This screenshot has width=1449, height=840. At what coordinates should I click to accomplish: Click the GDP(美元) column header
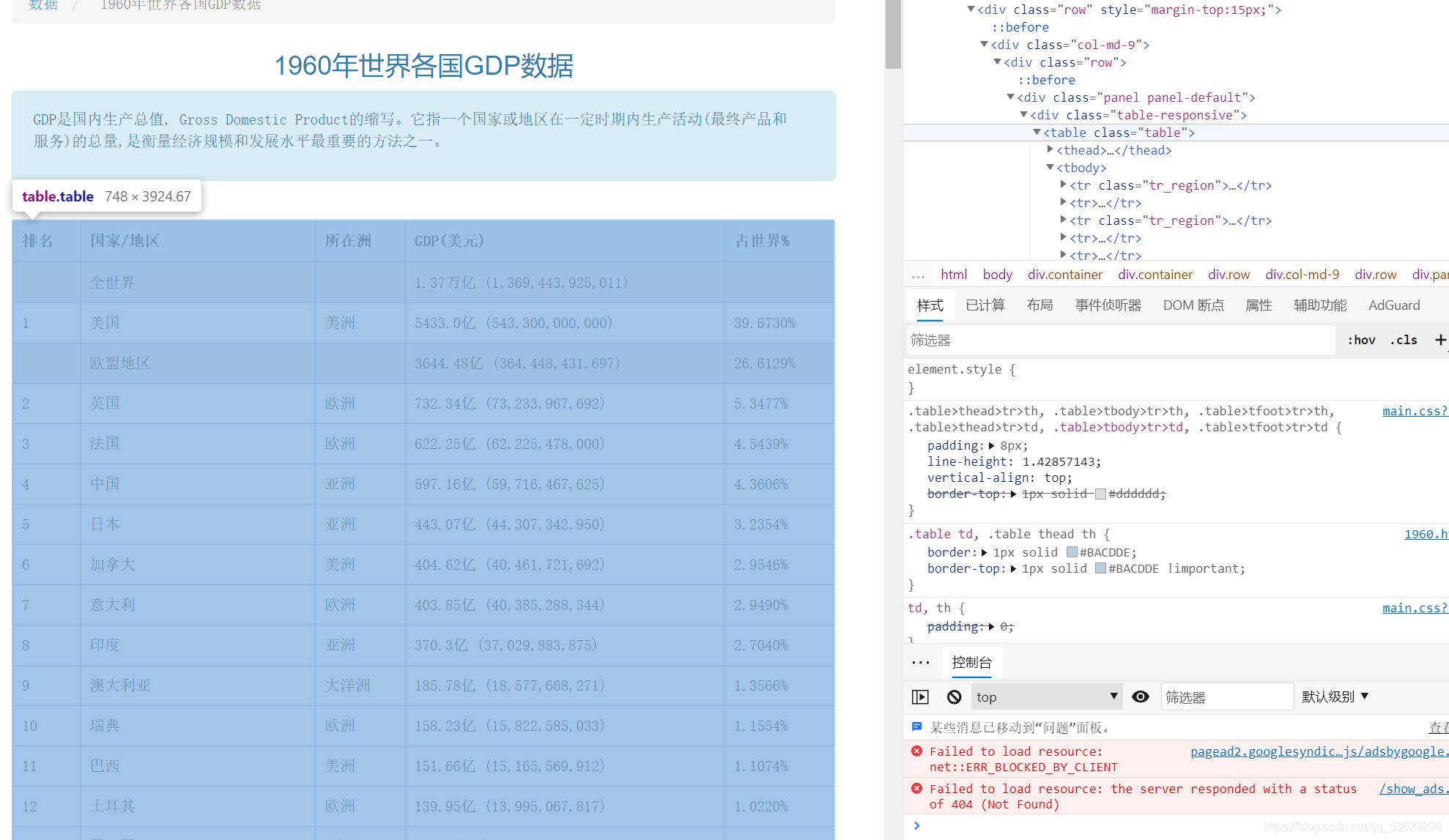tap(565, 241)
